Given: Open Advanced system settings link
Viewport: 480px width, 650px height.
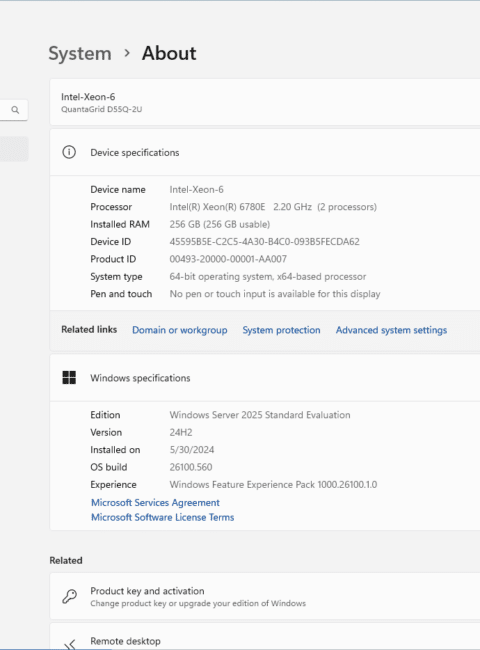Looking at the screenshot, I should point(391,330).
